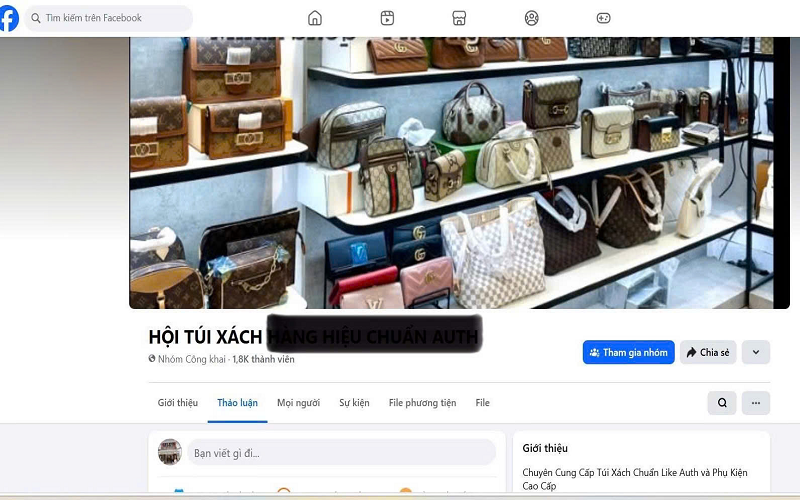800x500 pixels.
Task: Open the File phương tiện tab
Action: pos(422,403)
